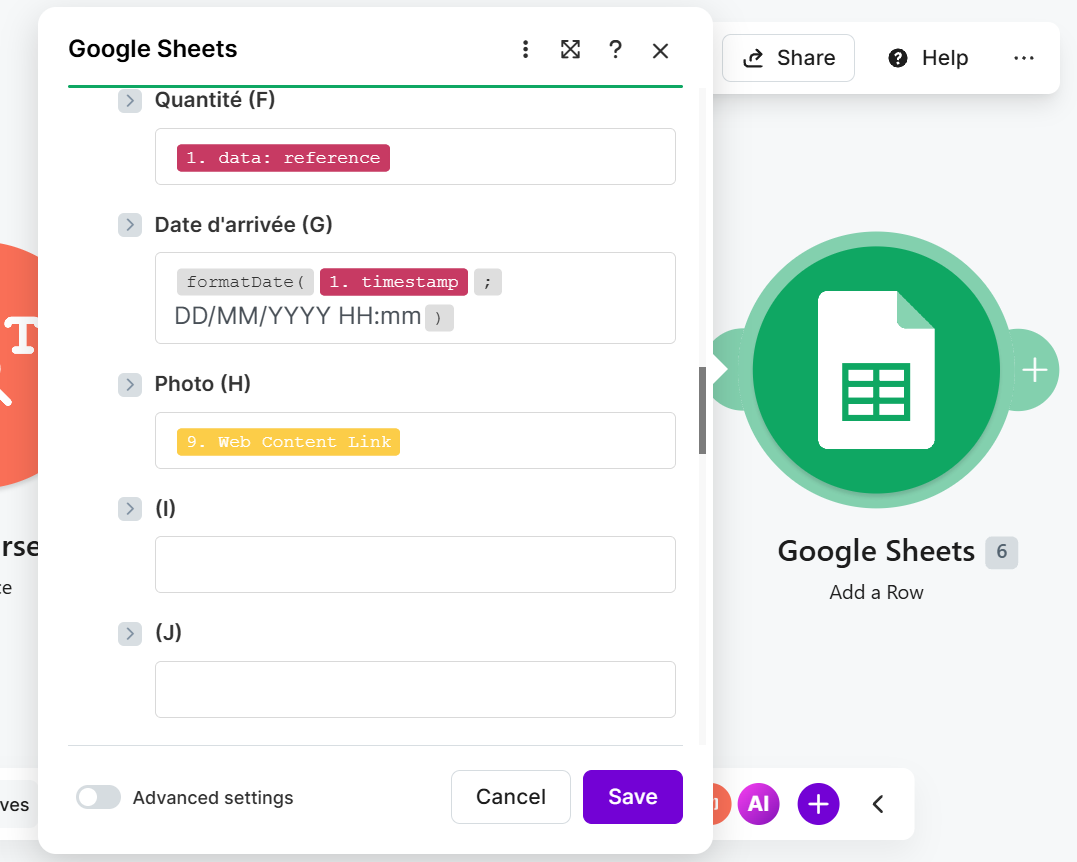Image resolution: width=1077 pixels, height=862 pixels.
Task: Open the dialog's three-dot options menu
Action: tap(525, 49)
